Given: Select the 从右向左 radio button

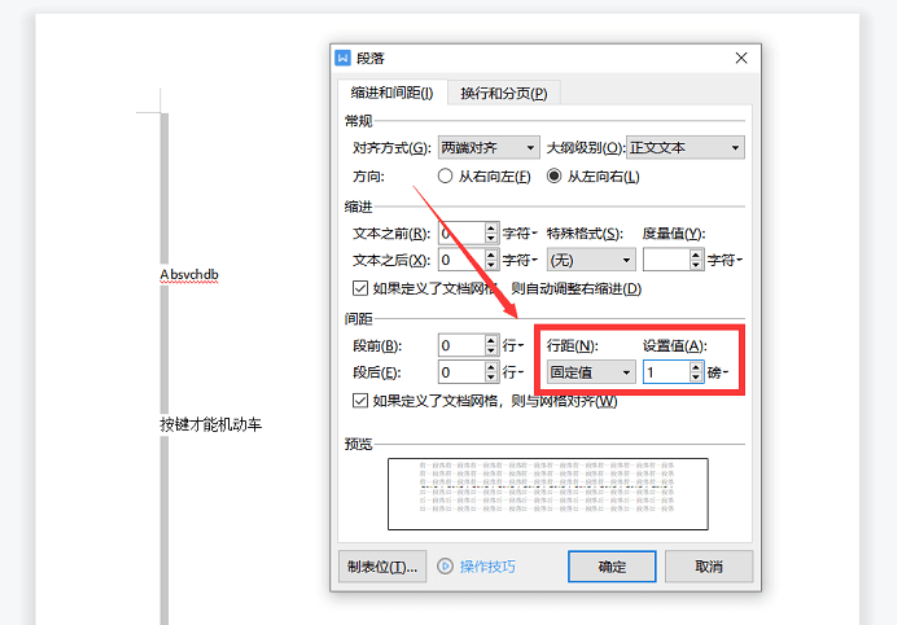Looking at the screenshot, I should [446, 176].
